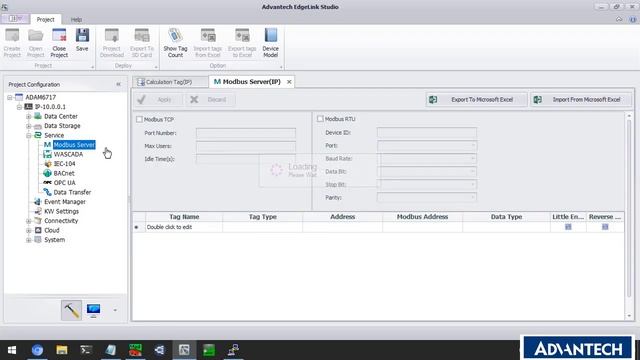Toggle the Reverse checkbox in tag row
640x360 pixels.
click(x=605, y=227)
